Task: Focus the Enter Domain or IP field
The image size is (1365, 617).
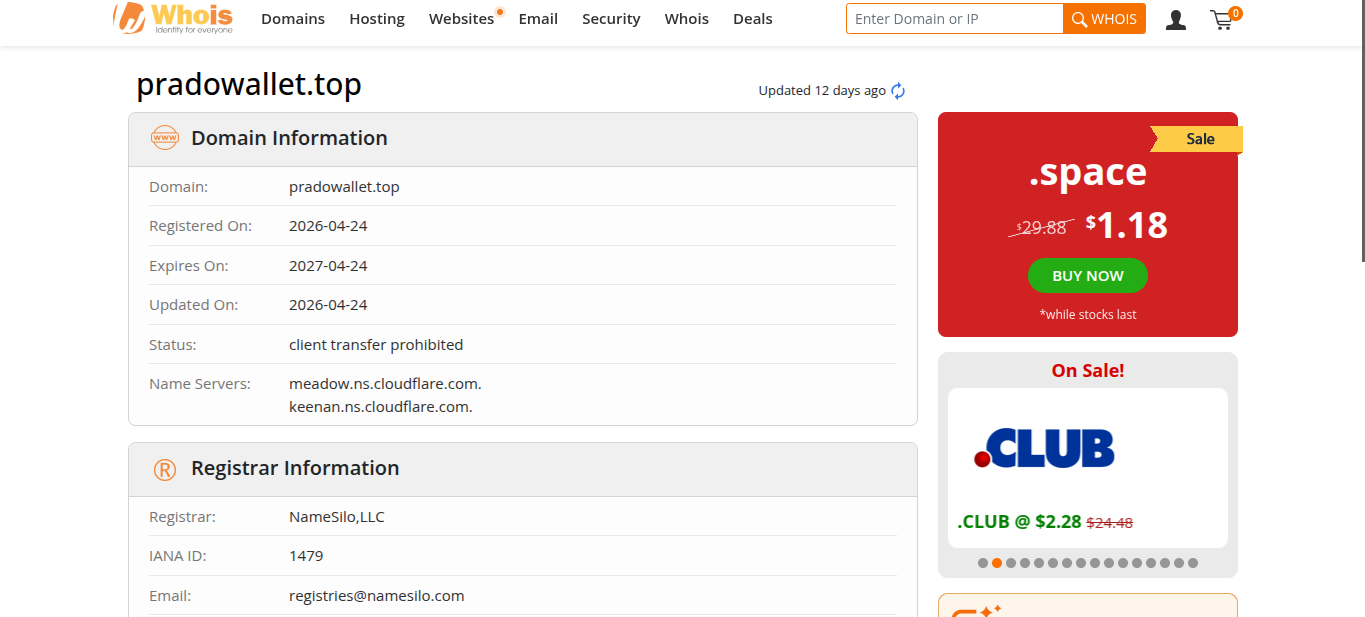Action: (x=954, y=19)
